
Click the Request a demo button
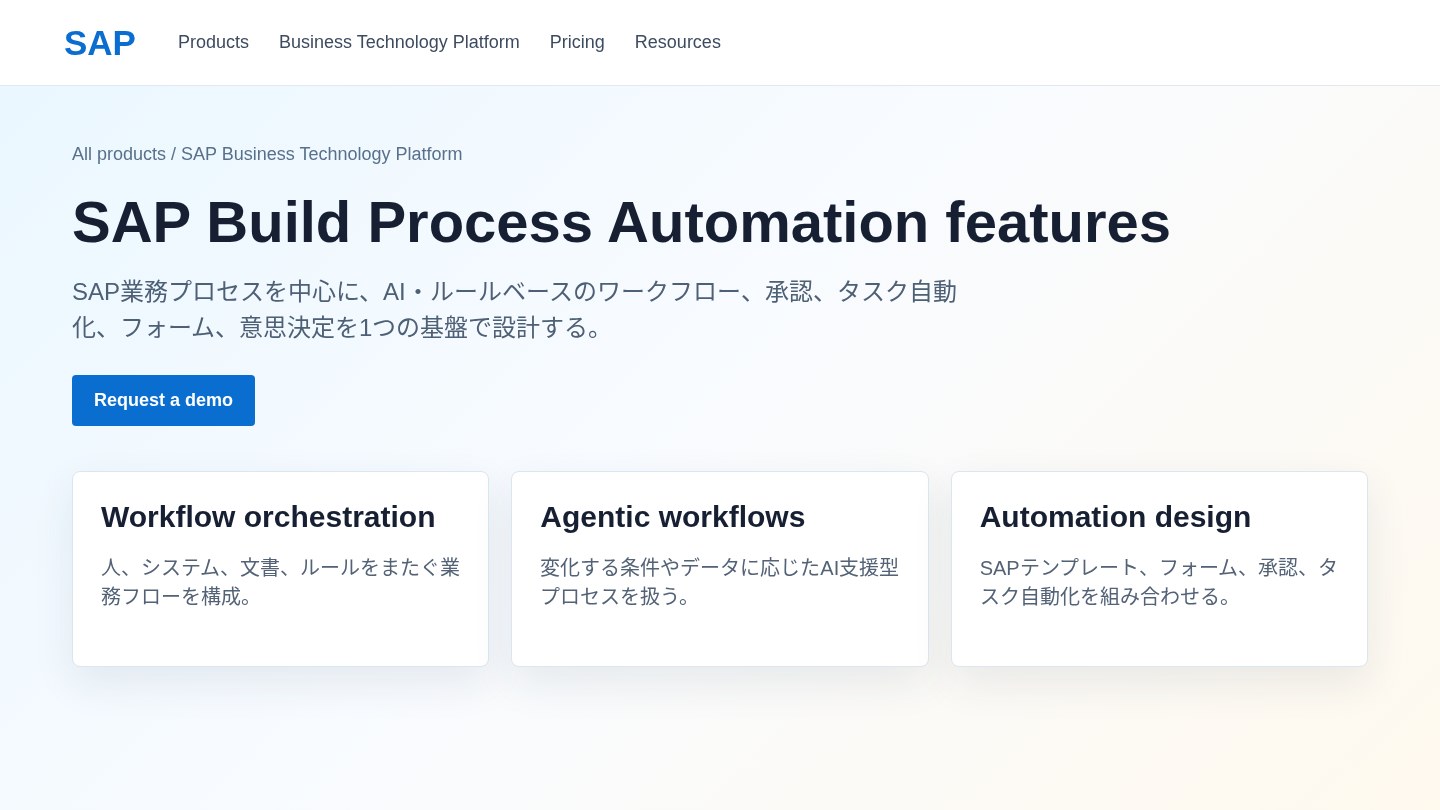click(x=163, y=400)
